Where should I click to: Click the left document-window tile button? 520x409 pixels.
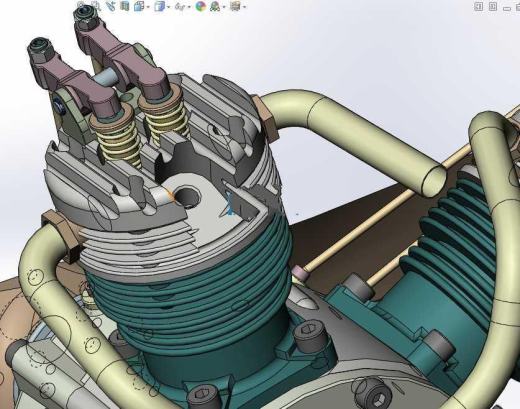pos(479,6)
